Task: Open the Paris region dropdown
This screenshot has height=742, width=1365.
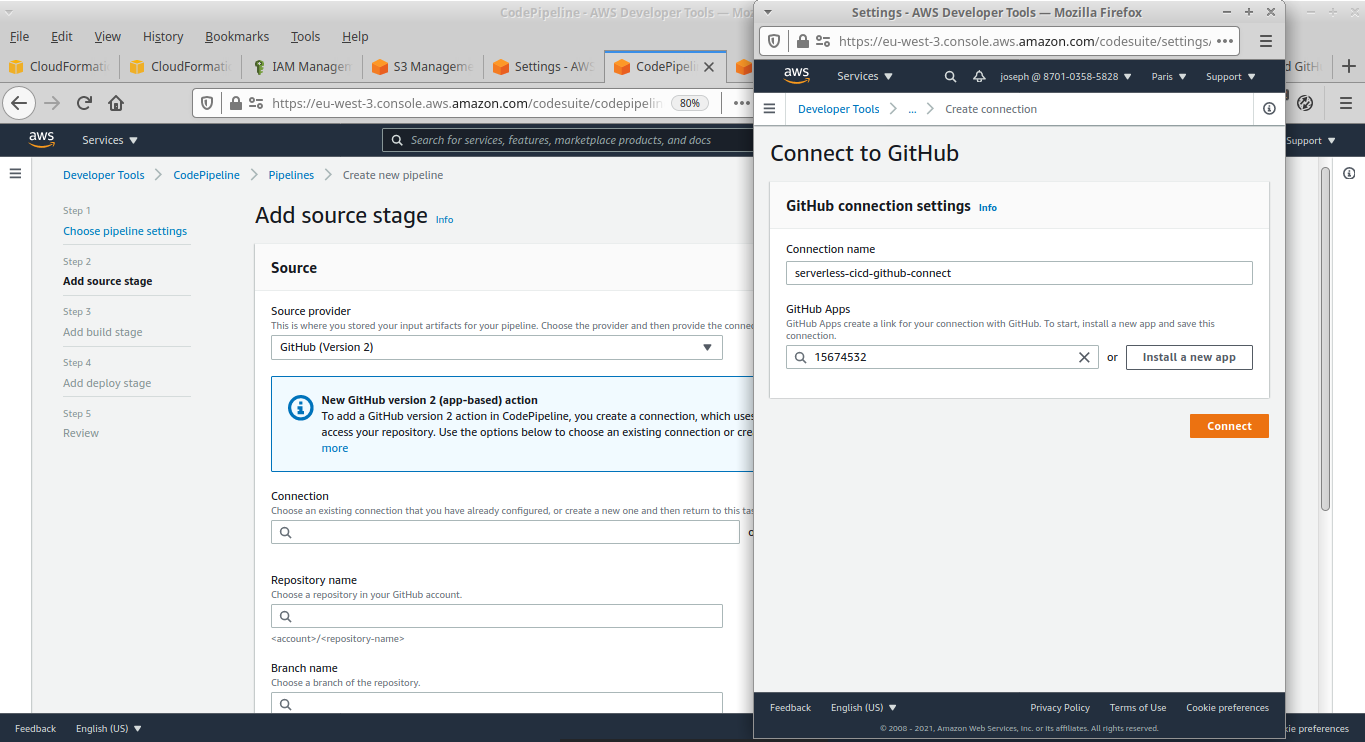Action: (1168, 76)
